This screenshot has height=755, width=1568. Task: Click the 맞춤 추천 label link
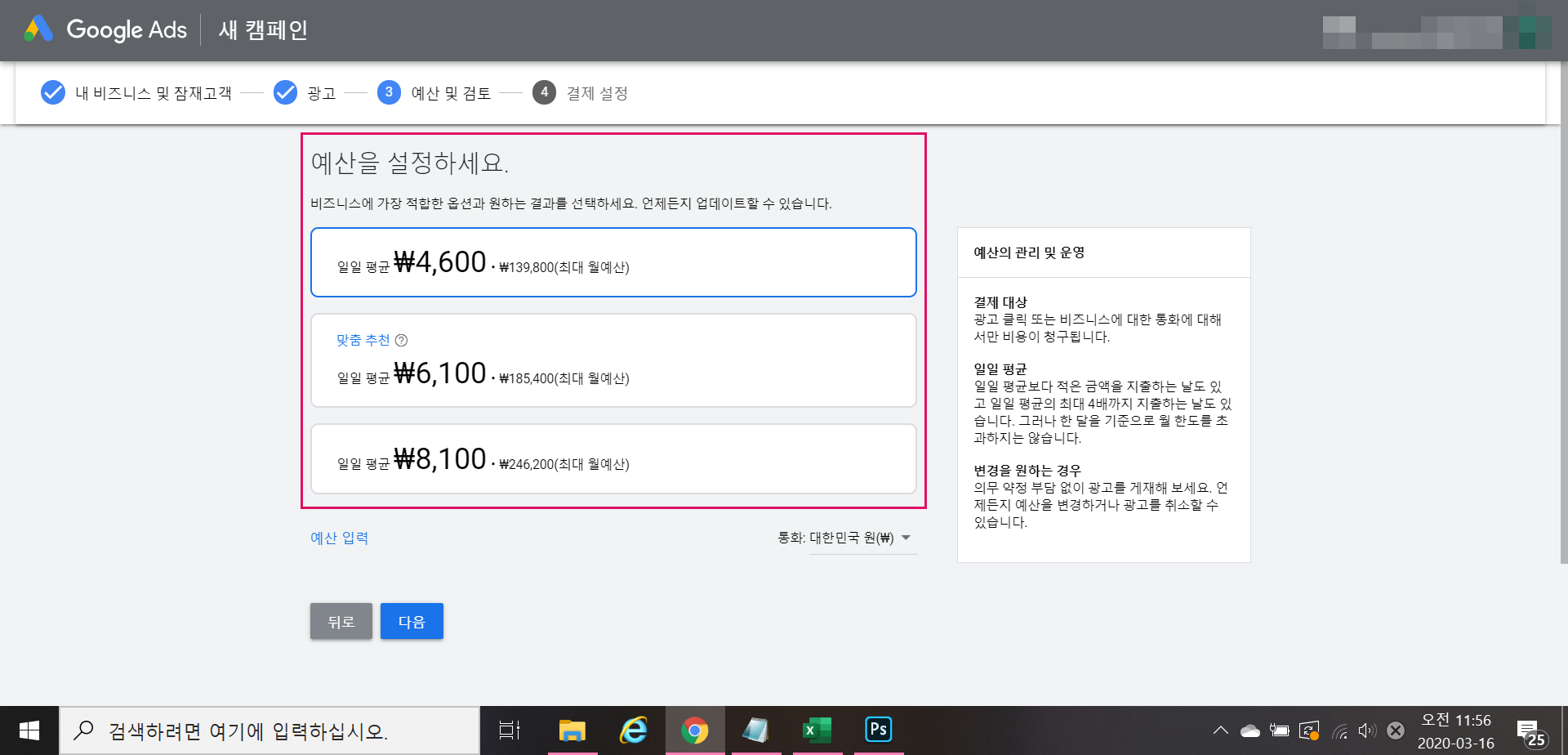click(x=363, y=340)
